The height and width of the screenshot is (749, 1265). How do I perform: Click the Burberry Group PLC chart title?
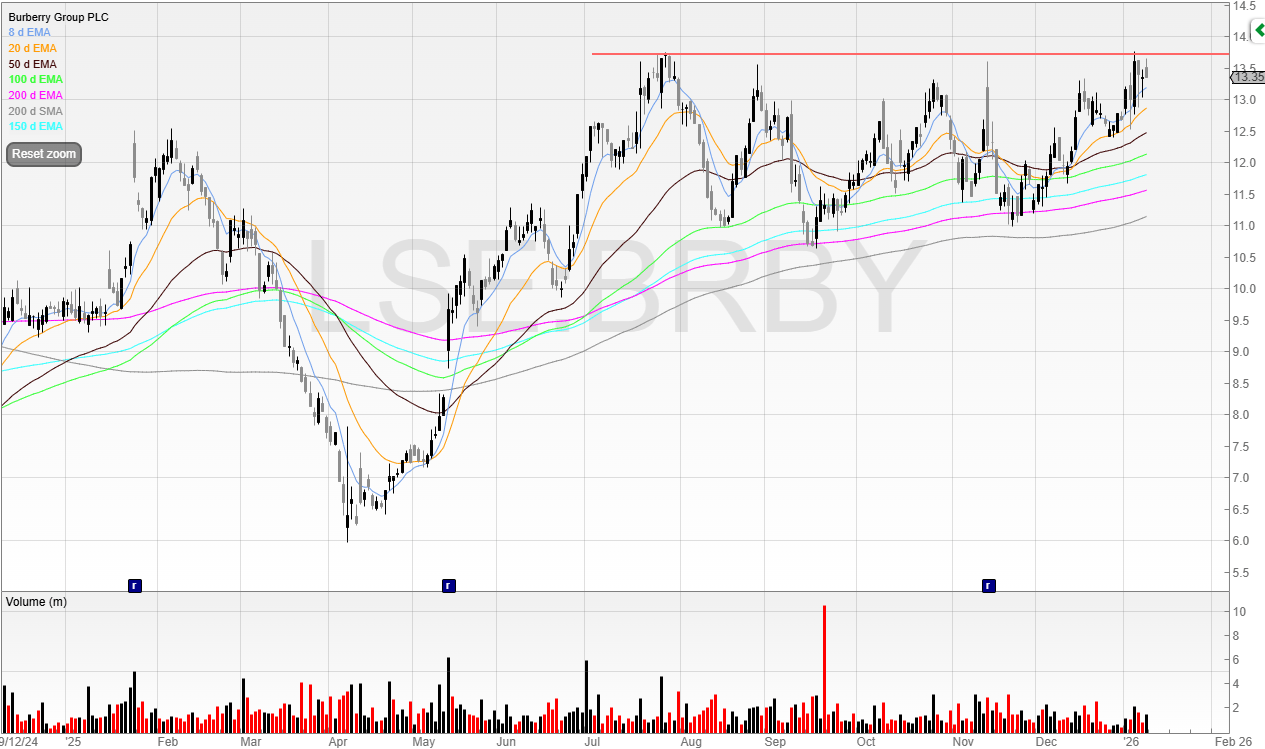(59, 17)
